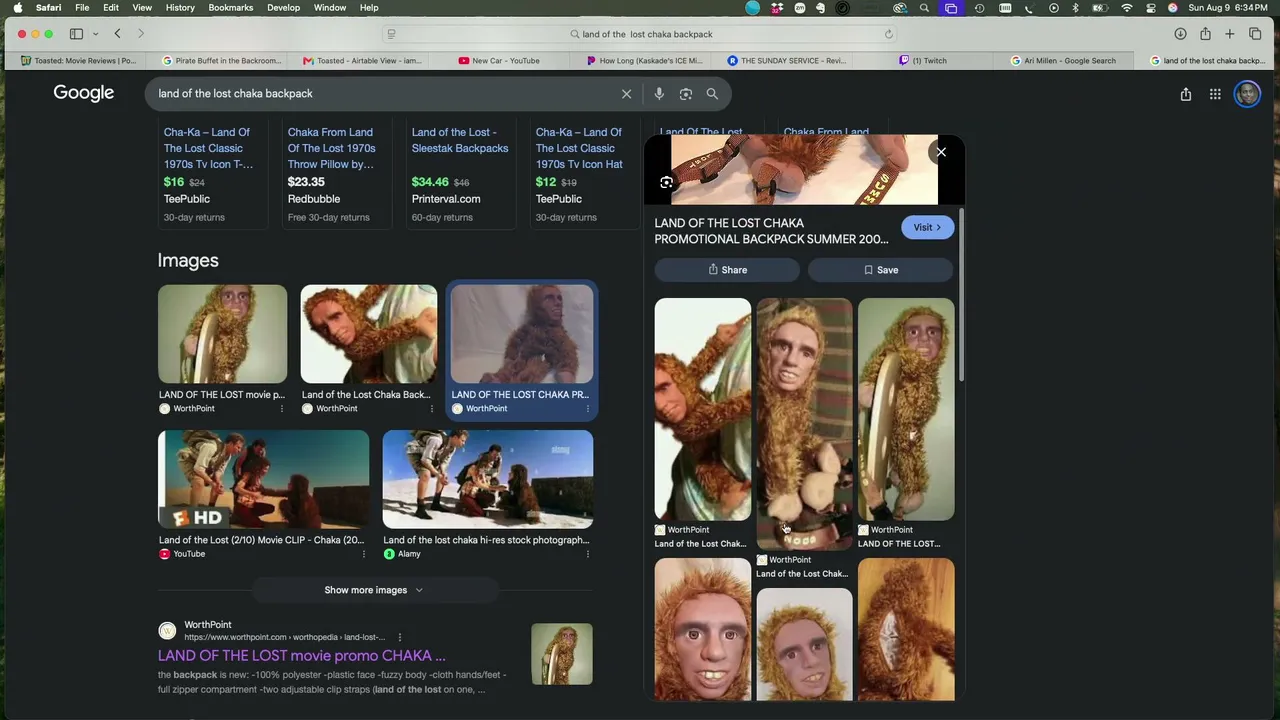Open the Wi-Fi menu bar icon
The image size is (1280, 720).
pyautogui.click(x=1127, y=8)
